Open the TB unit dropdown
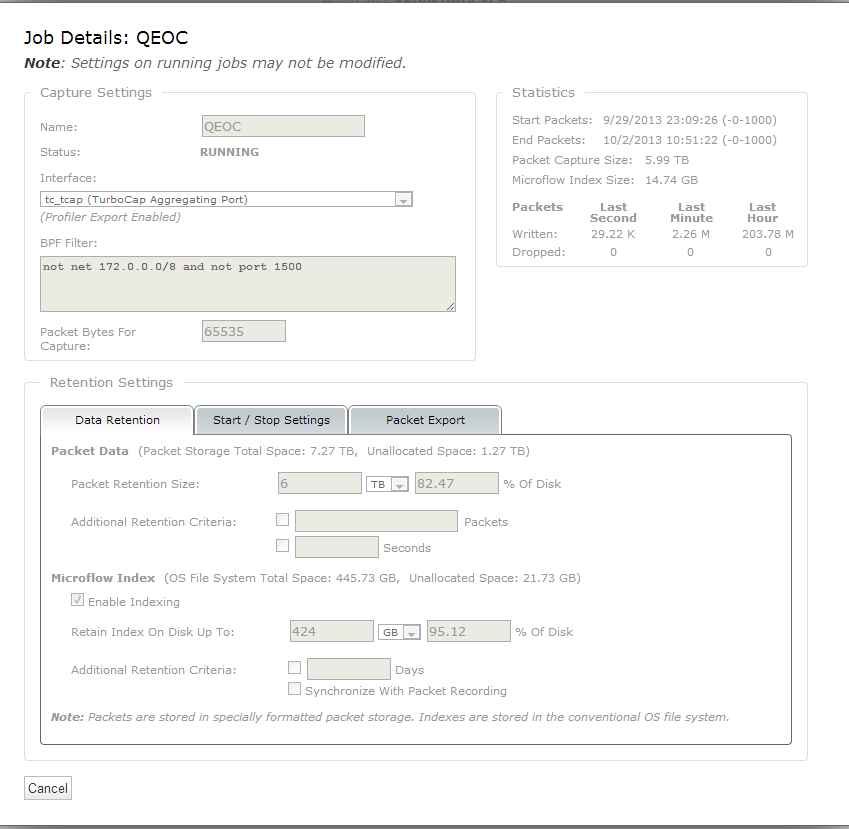This screenshot has height=829, width=849. (388, 484)
